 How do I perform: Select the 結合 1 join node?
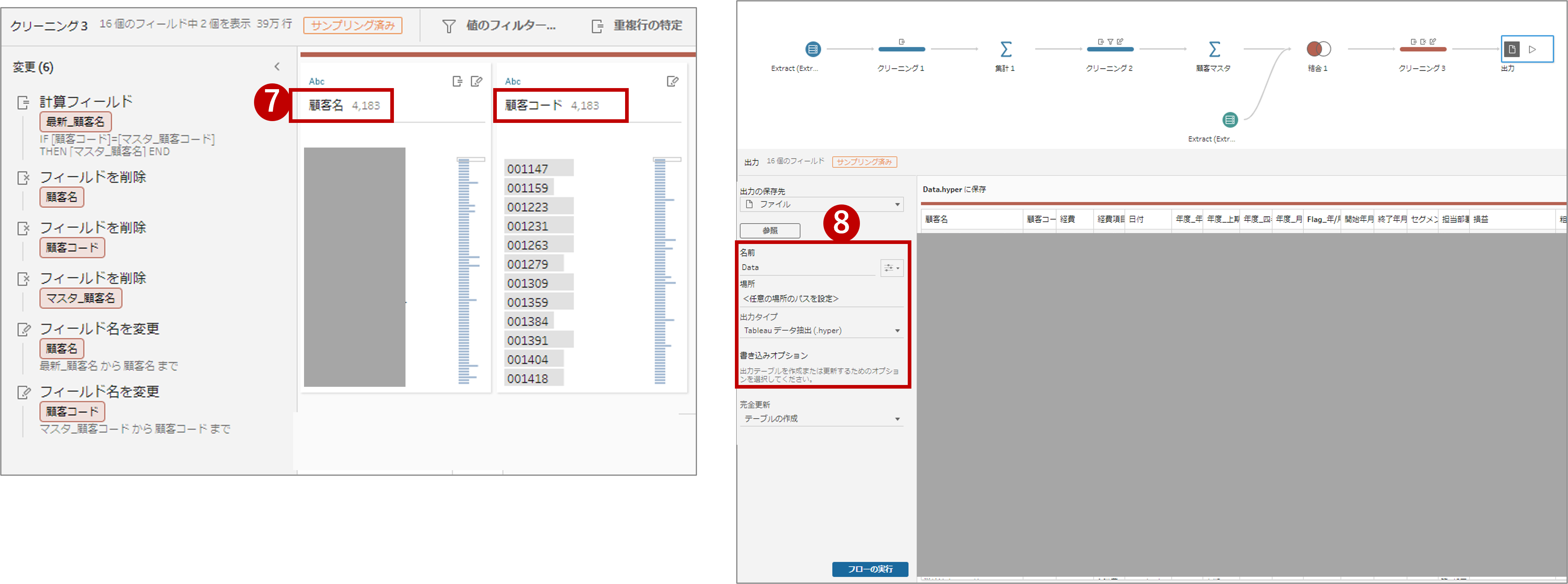(1318, 49)
